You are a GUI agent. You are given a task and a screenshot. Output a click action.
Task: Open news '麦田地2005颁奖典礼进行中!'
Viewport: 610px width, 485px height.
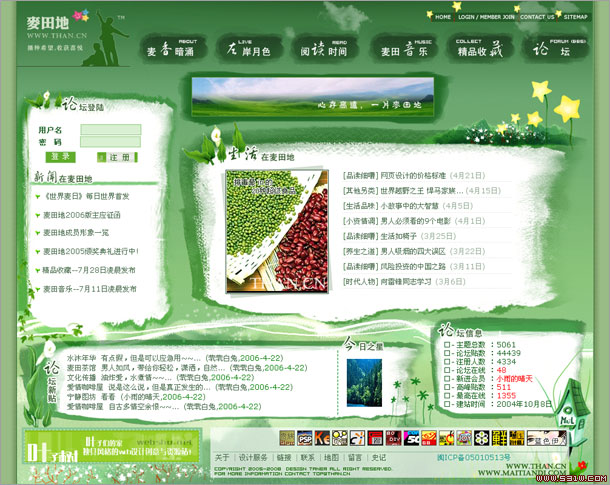coord(91,252)
